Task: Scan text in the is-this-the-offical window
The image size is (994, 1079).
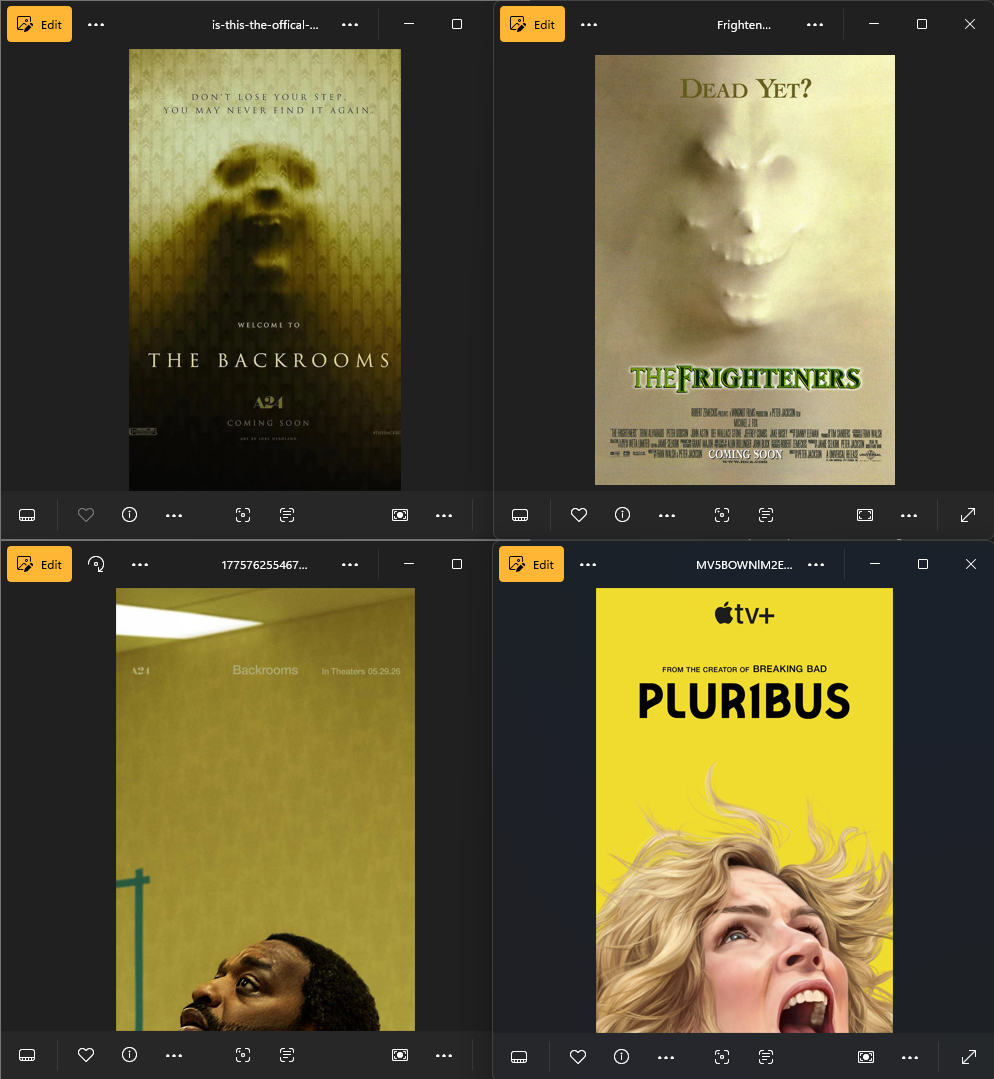Action: tap(287, 515)
